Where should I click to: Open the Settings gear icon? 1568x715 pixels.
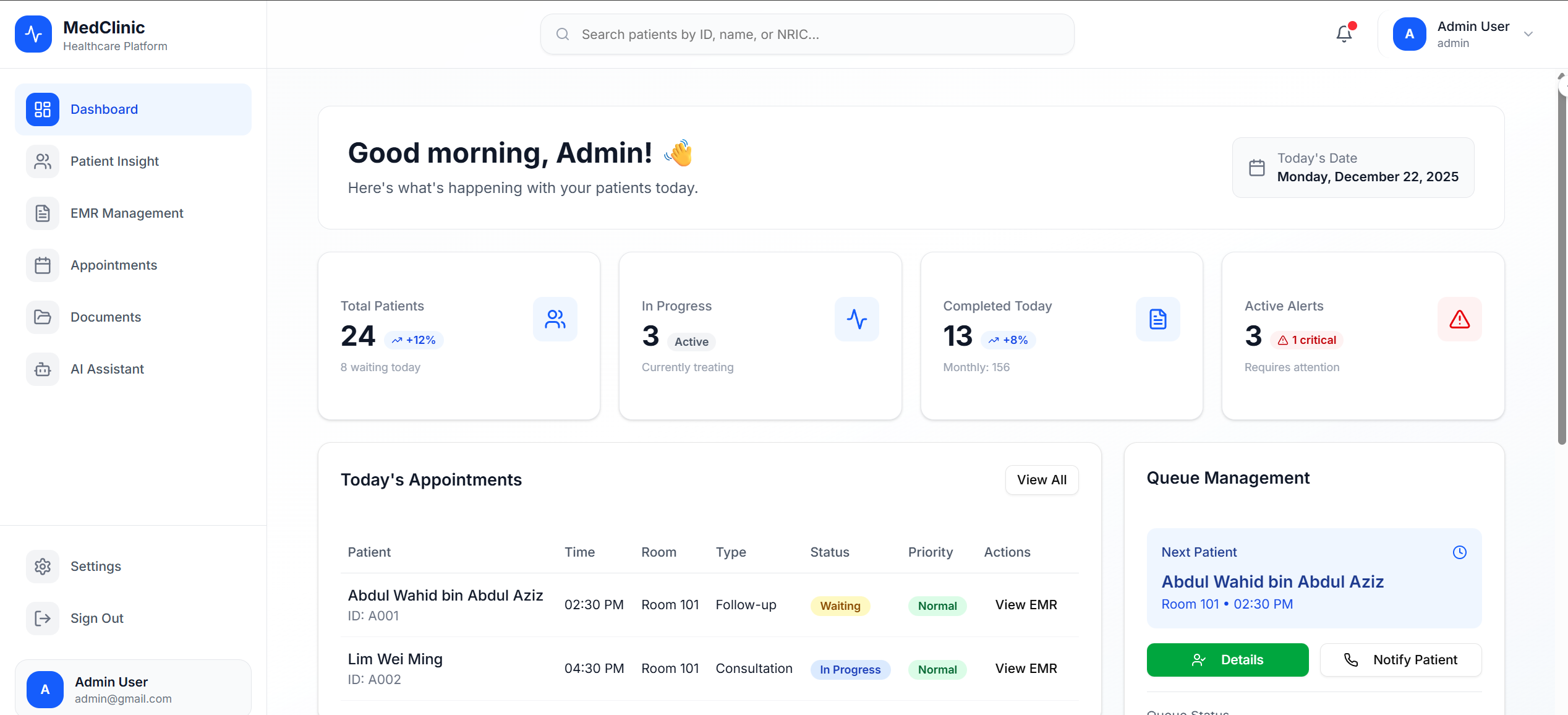[42, 566]
